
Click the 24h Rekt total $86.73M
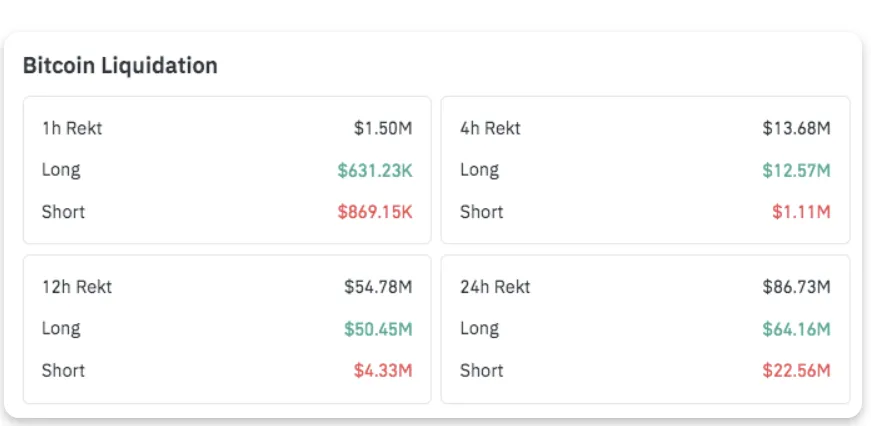796,287
